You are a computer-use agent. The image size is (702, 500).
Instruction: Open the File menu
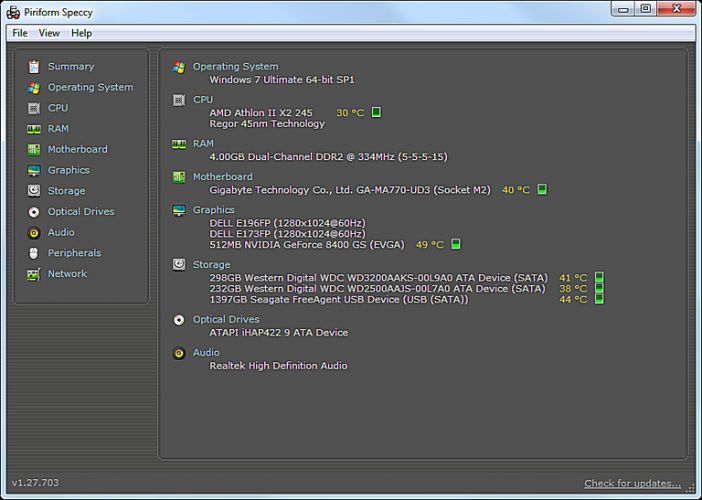click(x=20, y=33)
